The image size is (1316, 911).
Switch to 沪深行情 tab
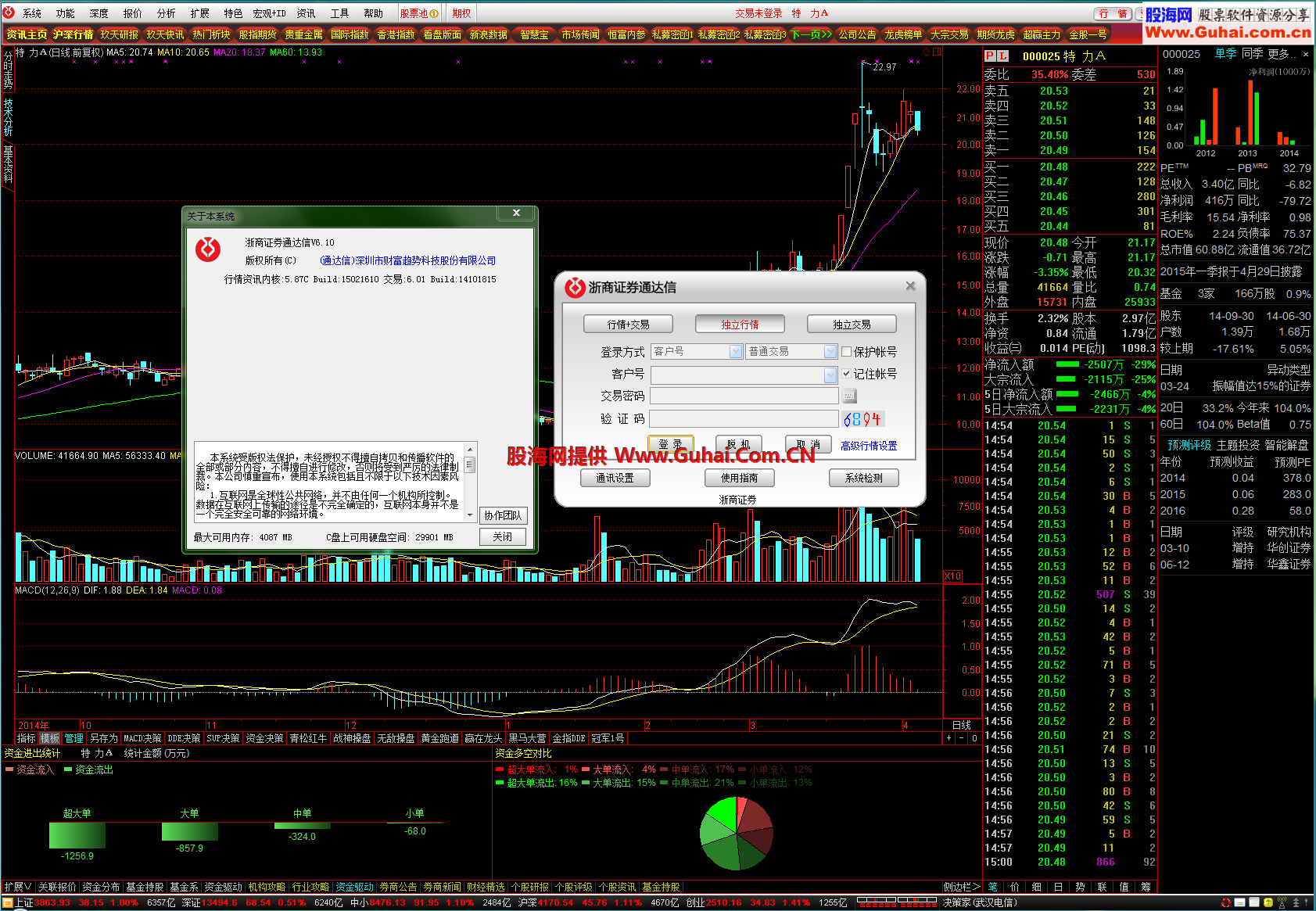click(x=73, y=34)
